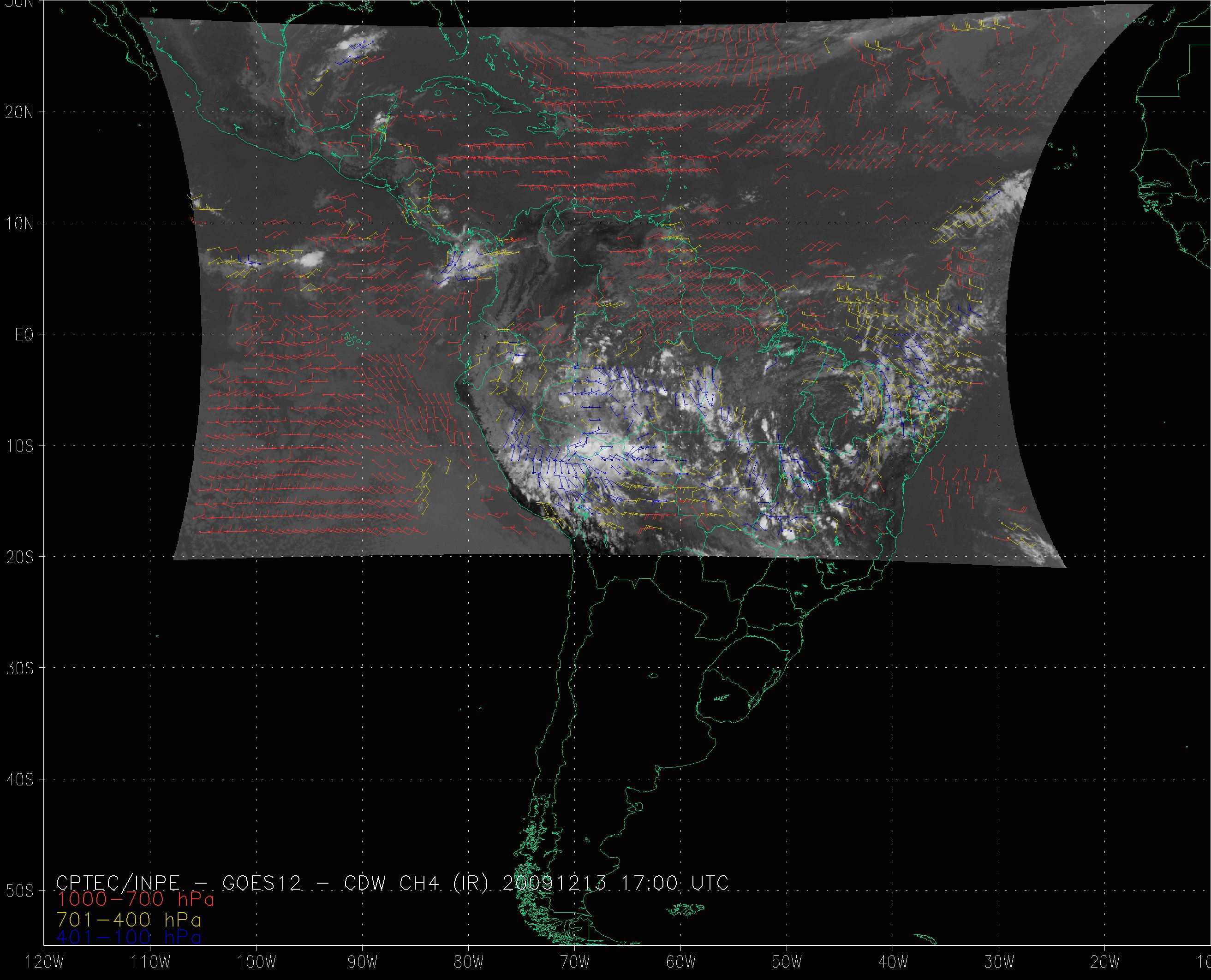
Task: Click the 60W longitude axis label
Action: tap(681, 962)
